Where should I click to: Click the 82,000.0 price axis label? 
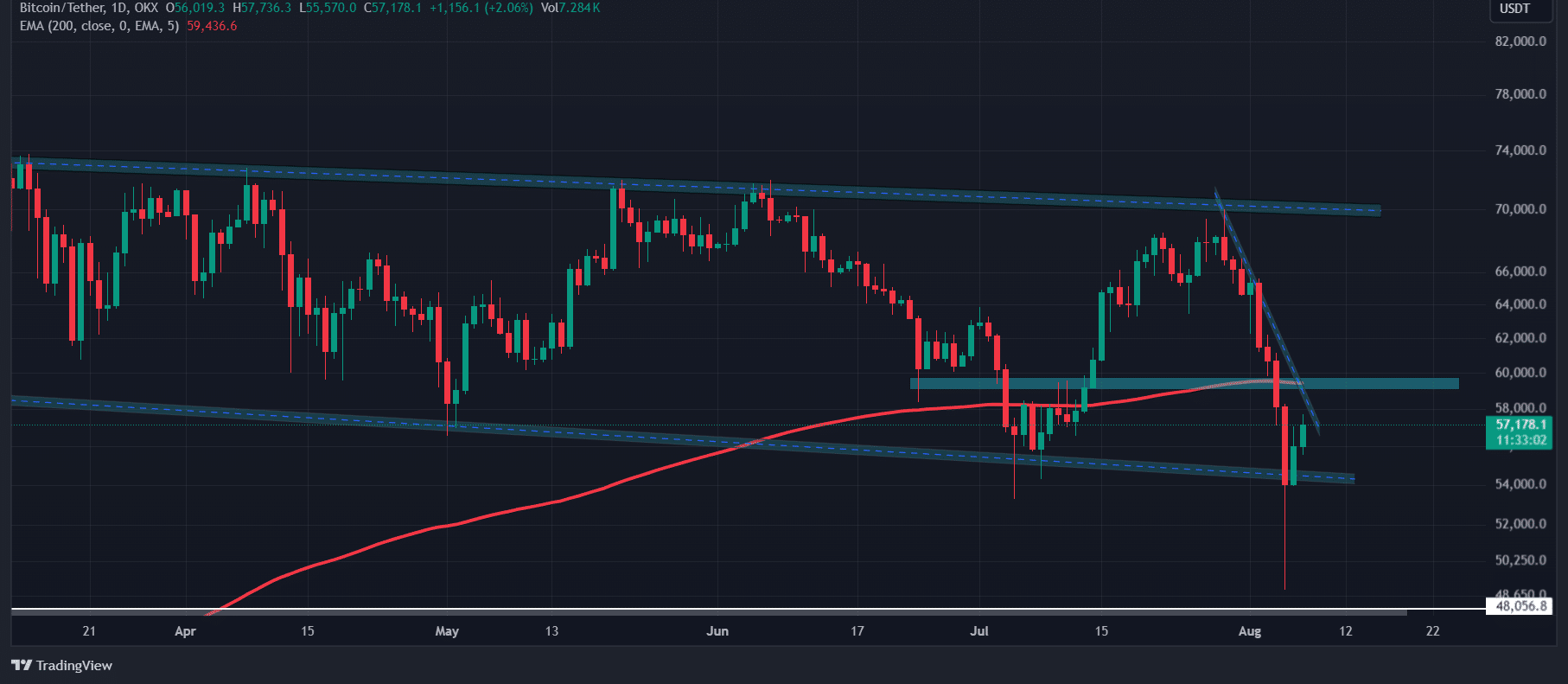click(1520, 42)
